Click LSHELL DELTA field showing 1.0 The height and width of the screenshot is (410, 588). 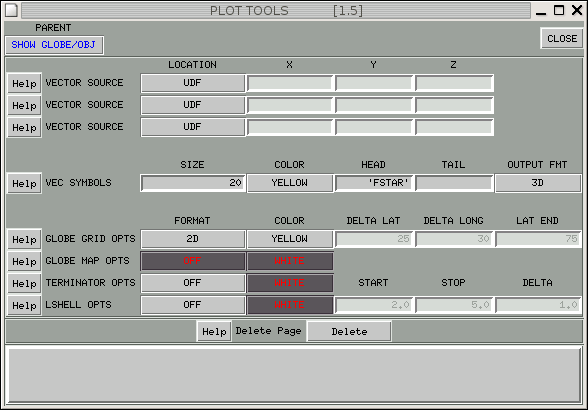click(538, 305)
